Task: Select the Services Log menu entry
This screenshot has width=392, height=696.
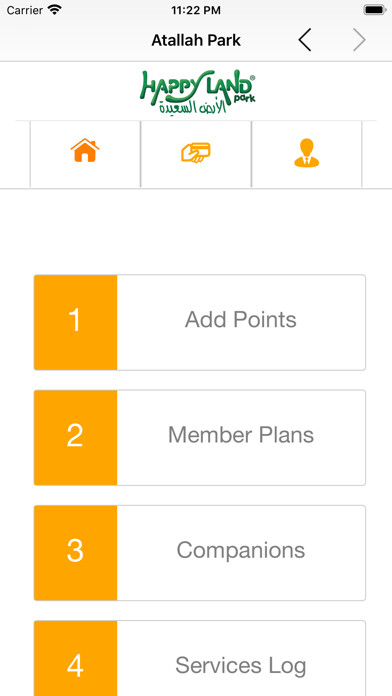Action: click(x=200, y=659)
